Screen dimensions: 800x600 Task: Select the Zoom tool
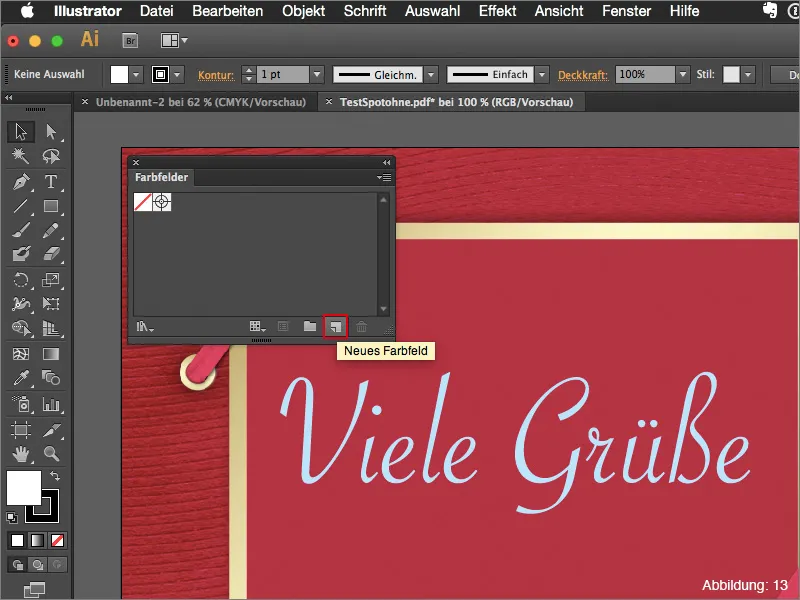coord(51,454)
